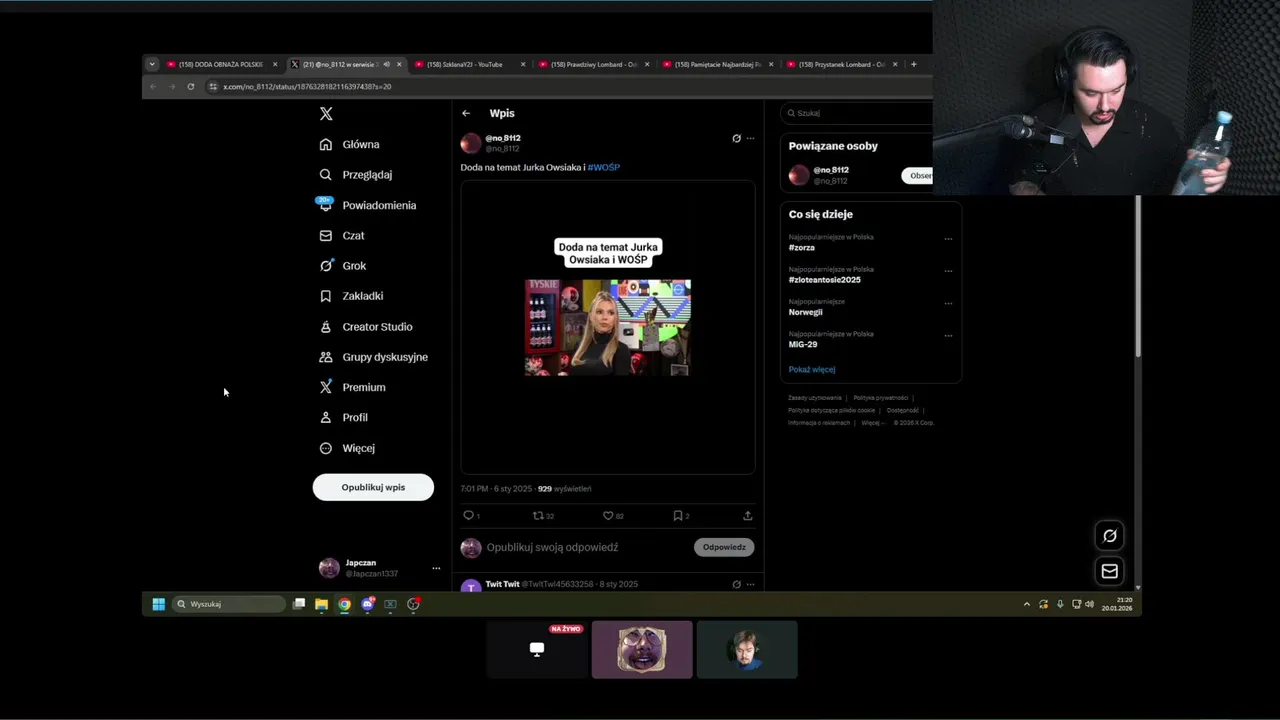Open Premium in the sidebar

[x=352, y=387]
